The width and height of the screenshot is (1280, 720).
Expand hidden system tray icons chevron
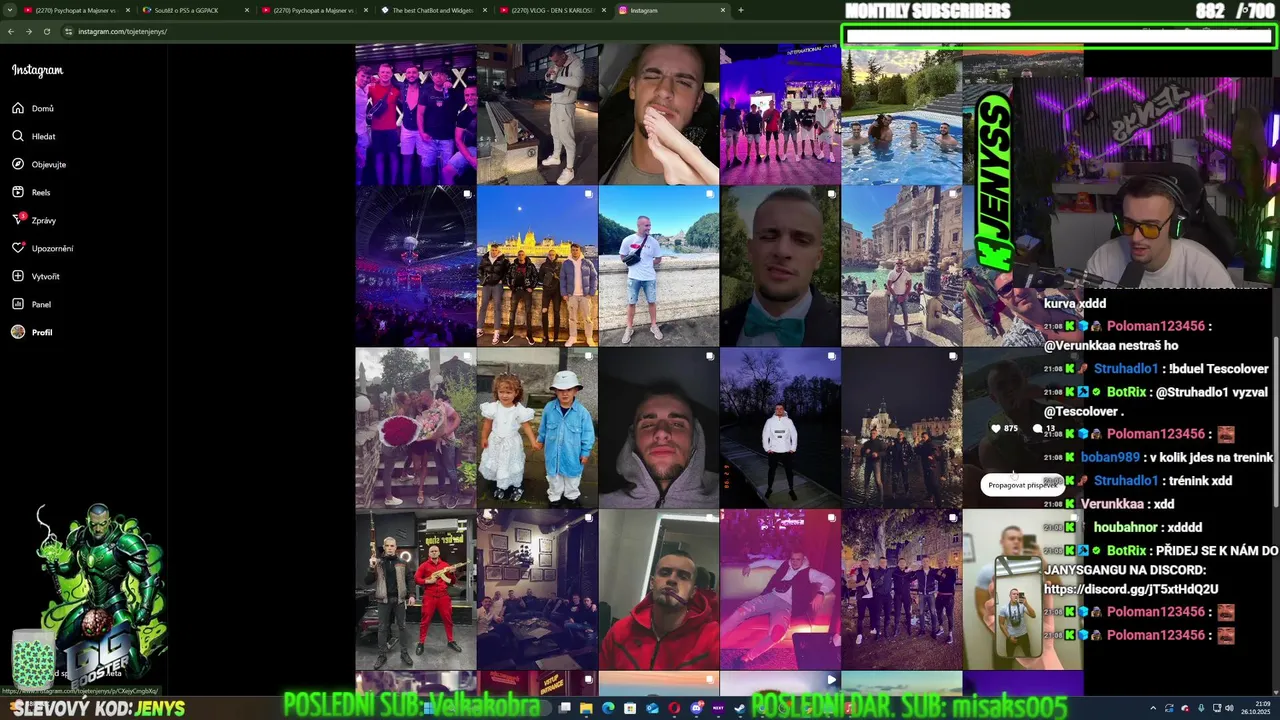point(1153,708)
